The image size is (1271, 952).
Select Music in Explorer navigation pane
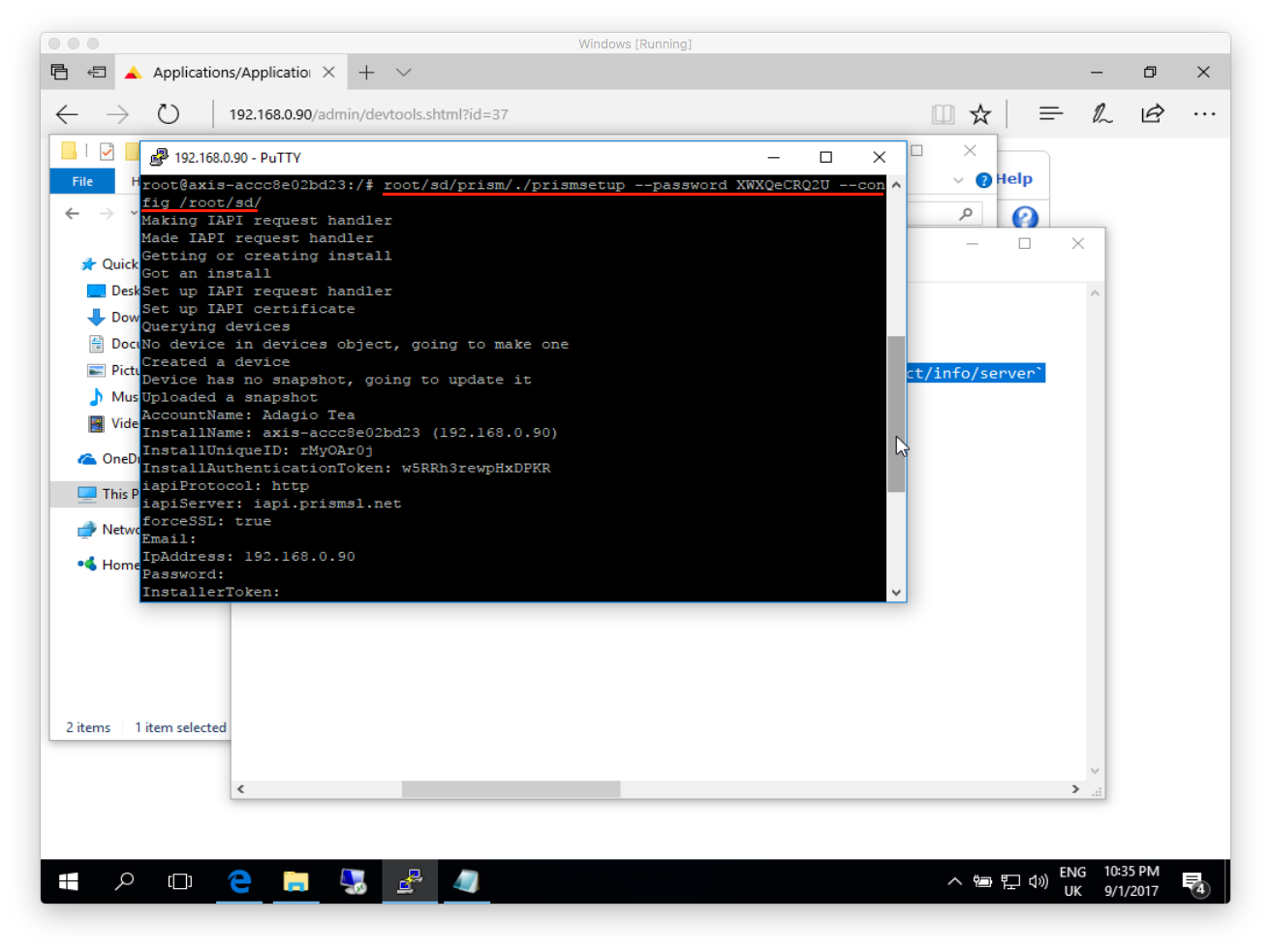tap(112, 396)
